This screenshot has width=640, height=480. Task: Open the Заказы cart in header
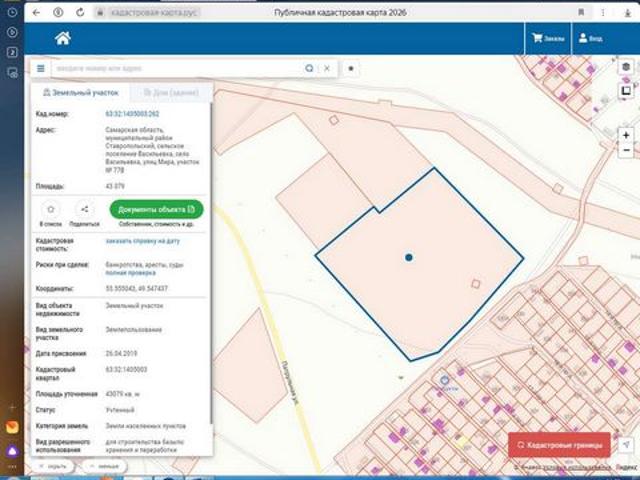coord(548,38)
